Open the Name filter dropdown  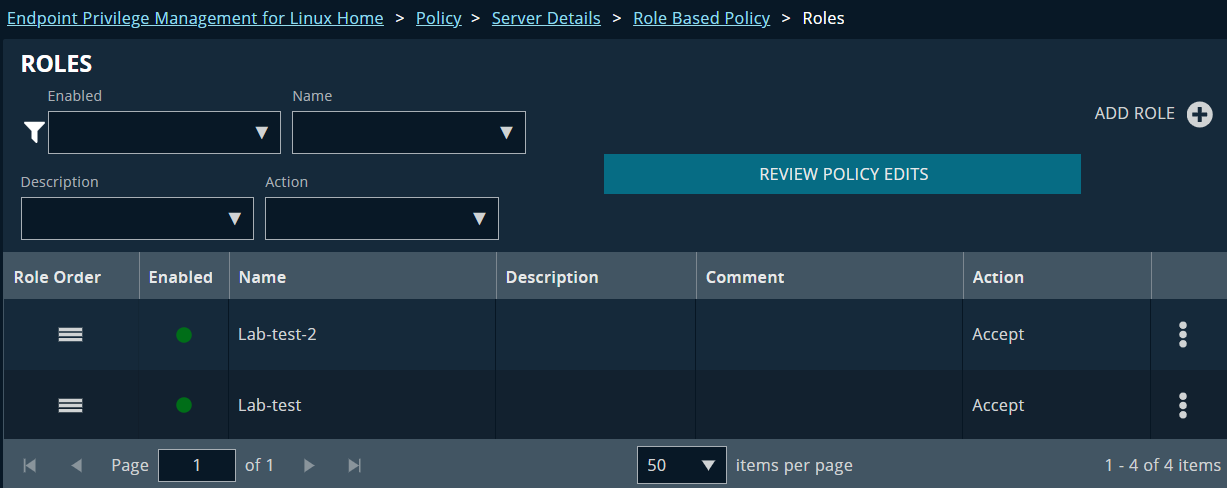(x=409, y=132)
